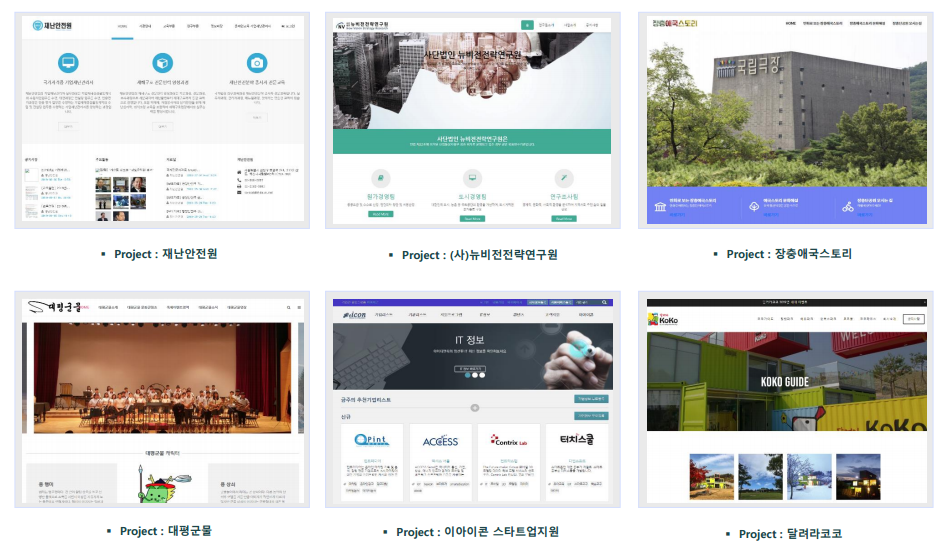Click the blue camera icon in 재난안전원 page

257,63
